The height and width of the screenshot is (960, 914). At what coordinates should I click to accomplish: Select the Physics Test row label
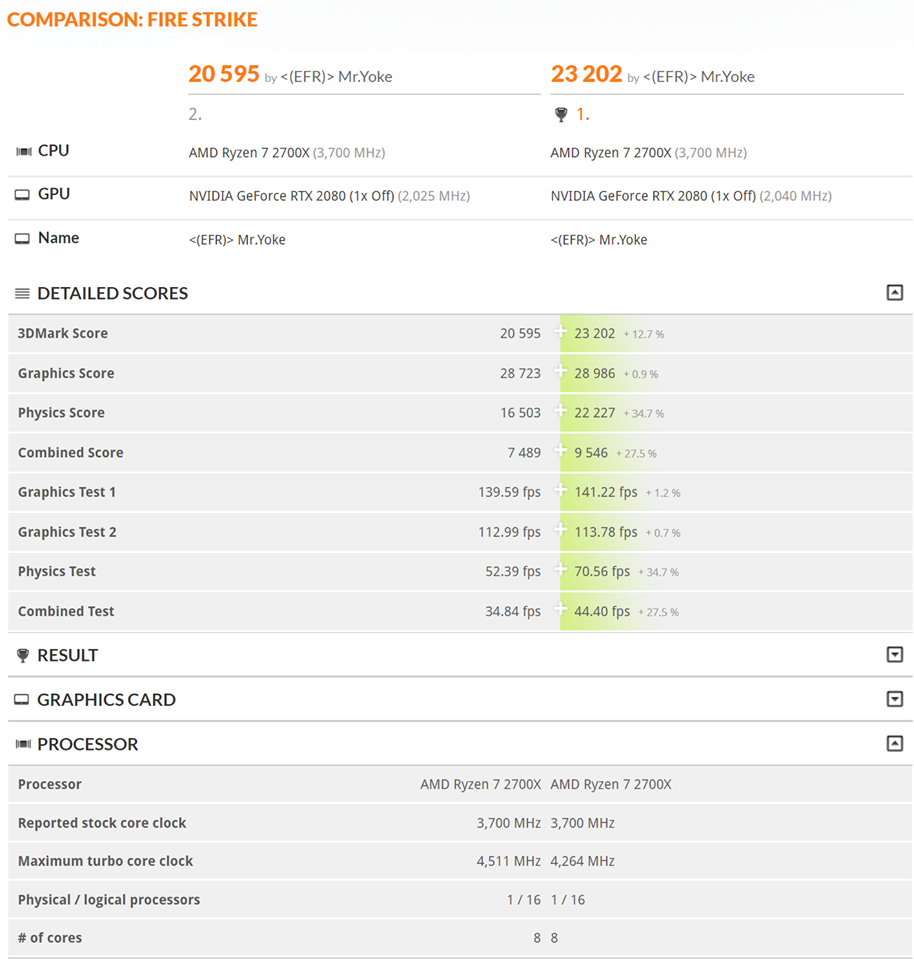point(57,571)
